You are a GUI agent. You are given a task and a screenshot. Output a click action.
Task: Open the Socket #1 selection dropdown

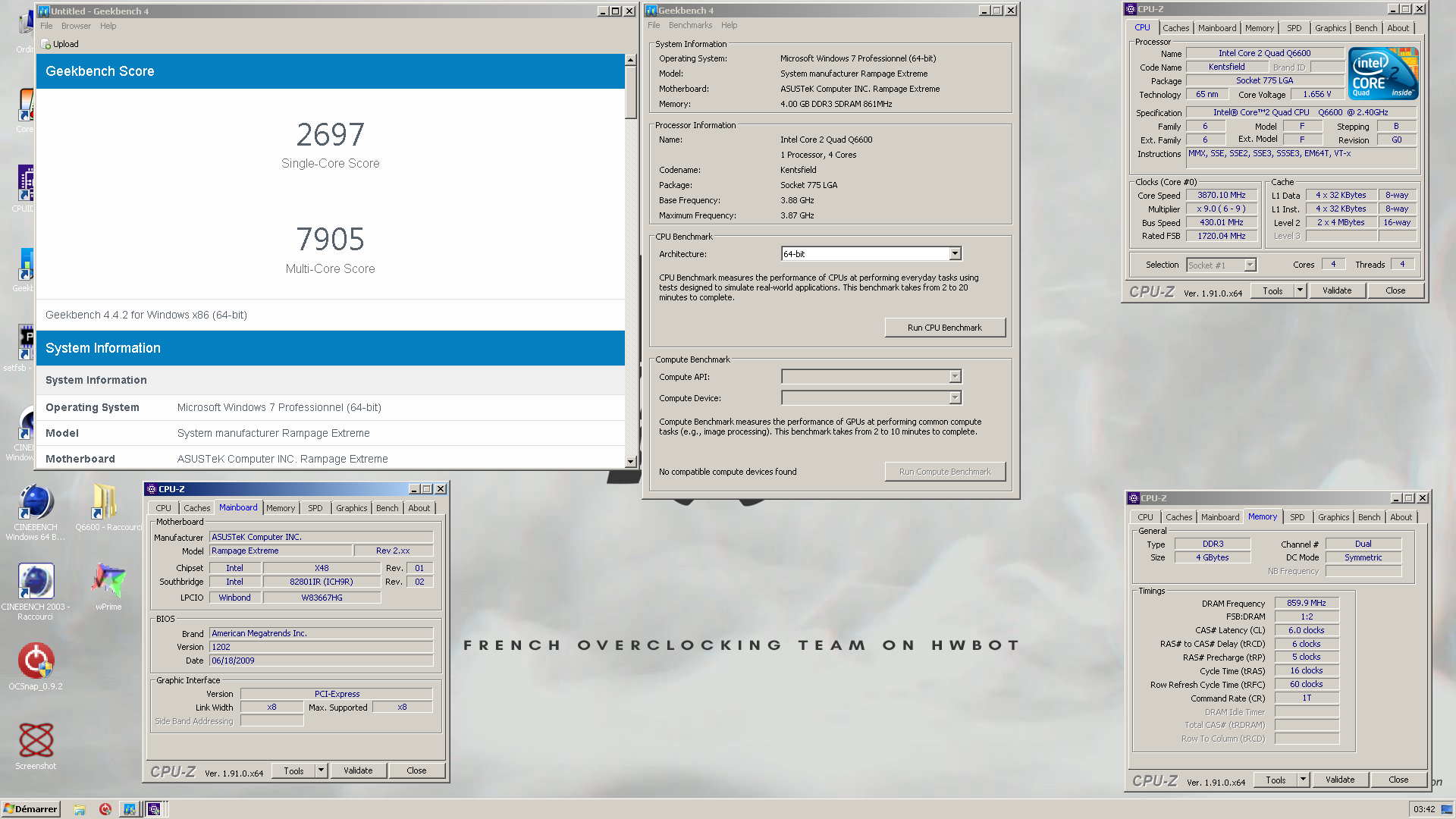pos(1250,265)
